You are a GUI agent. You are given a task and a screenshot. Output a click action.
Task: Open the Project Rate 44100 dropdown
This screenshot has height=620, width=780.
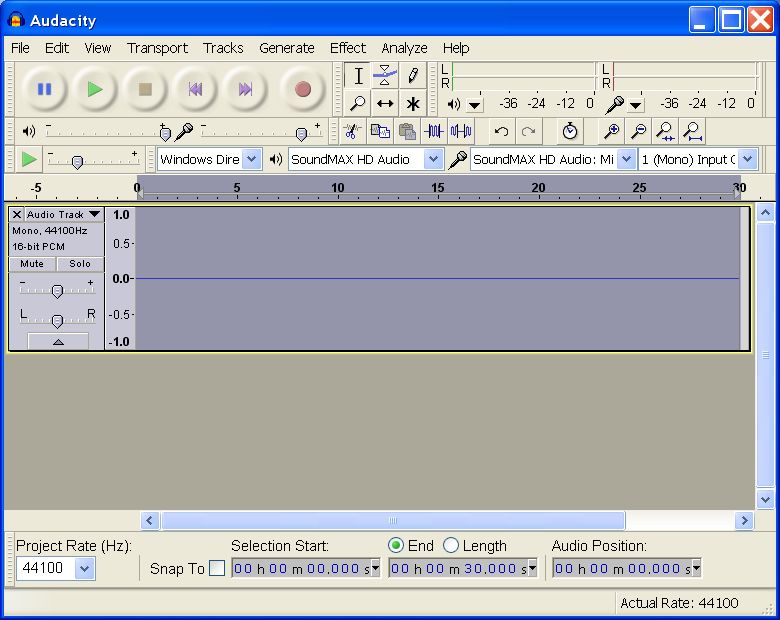tap(85, 568)
